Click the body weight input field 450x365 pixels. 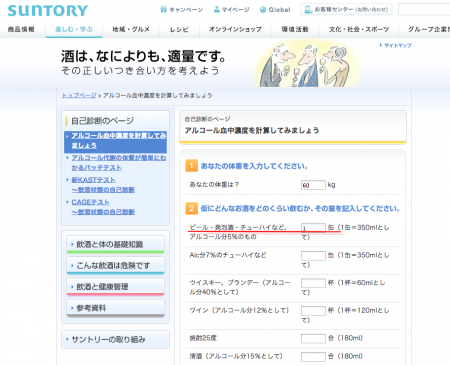click(x=313, y=185)
